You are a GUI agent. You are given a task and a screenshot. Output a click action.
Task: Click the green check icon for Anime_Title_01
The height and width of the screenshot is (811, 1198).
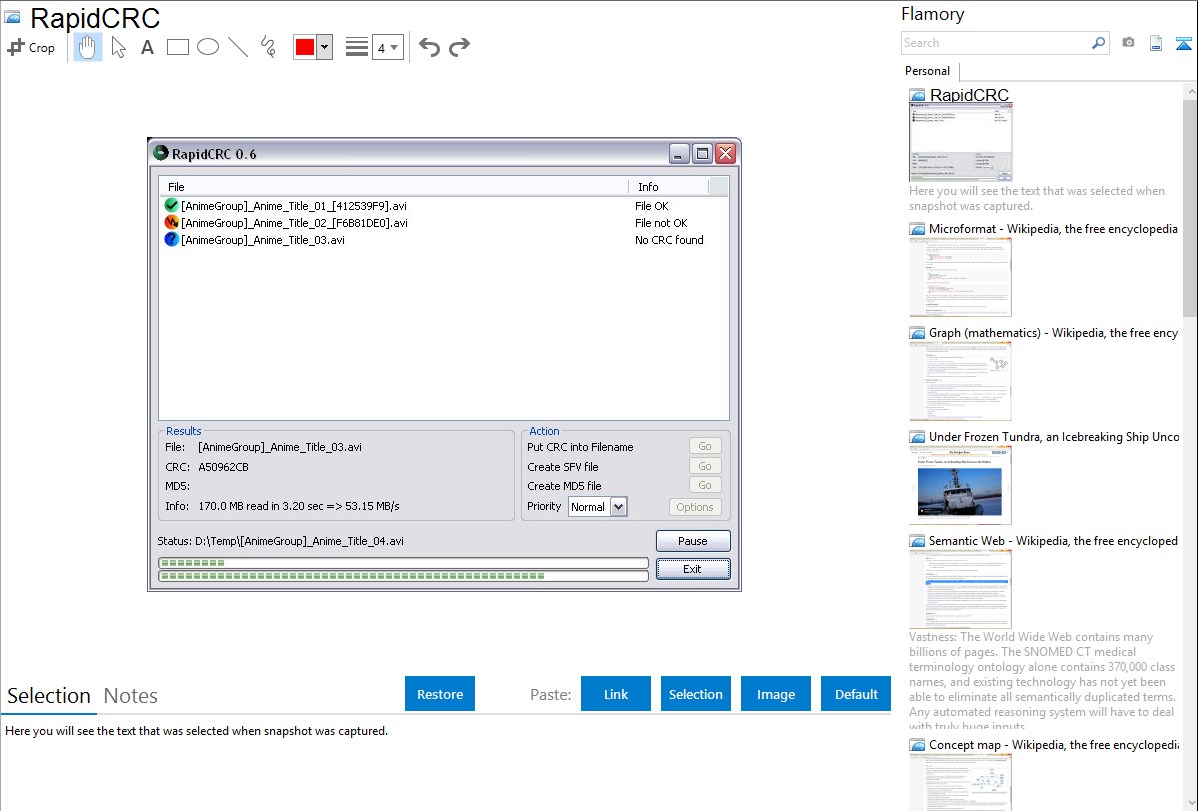coord(171,206)
